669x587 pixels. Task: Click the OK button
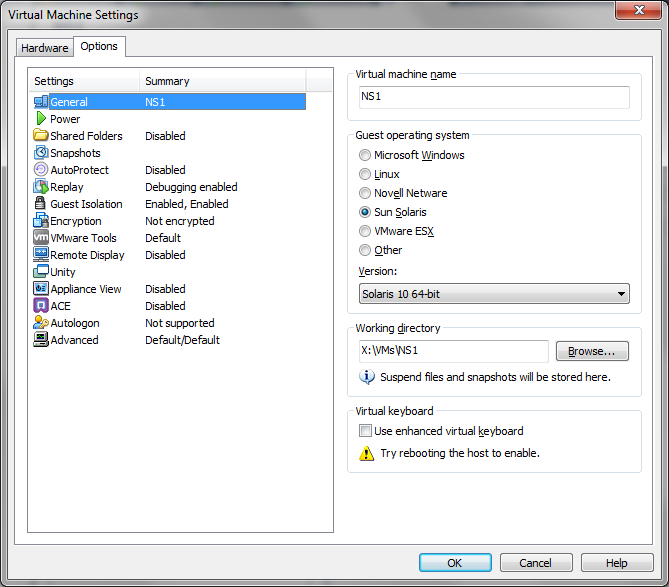455,563
